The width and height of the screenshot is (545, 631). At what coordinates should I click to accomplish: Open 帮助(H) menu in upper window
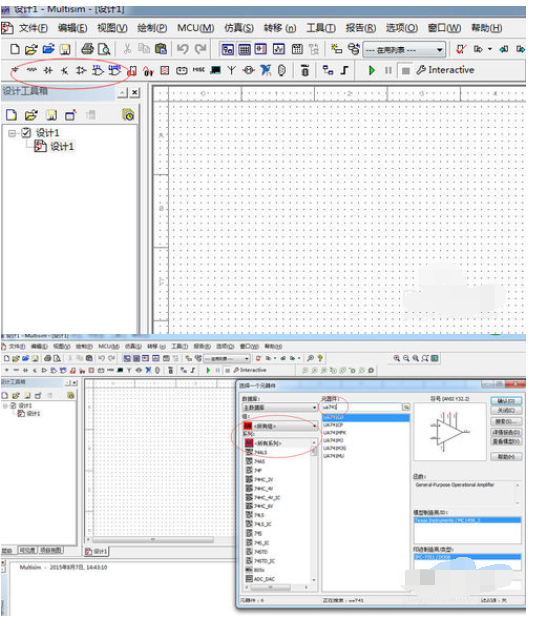pos(487,28)
